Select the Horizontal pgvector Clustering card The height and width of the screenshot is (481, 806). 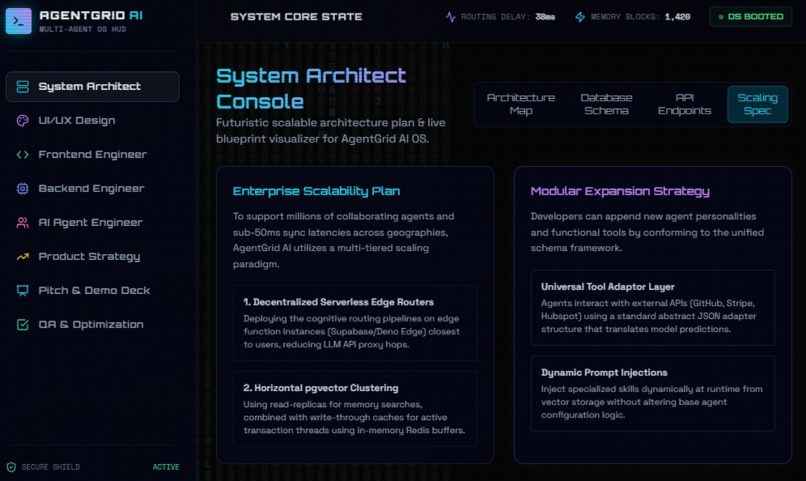pos(355,409)
